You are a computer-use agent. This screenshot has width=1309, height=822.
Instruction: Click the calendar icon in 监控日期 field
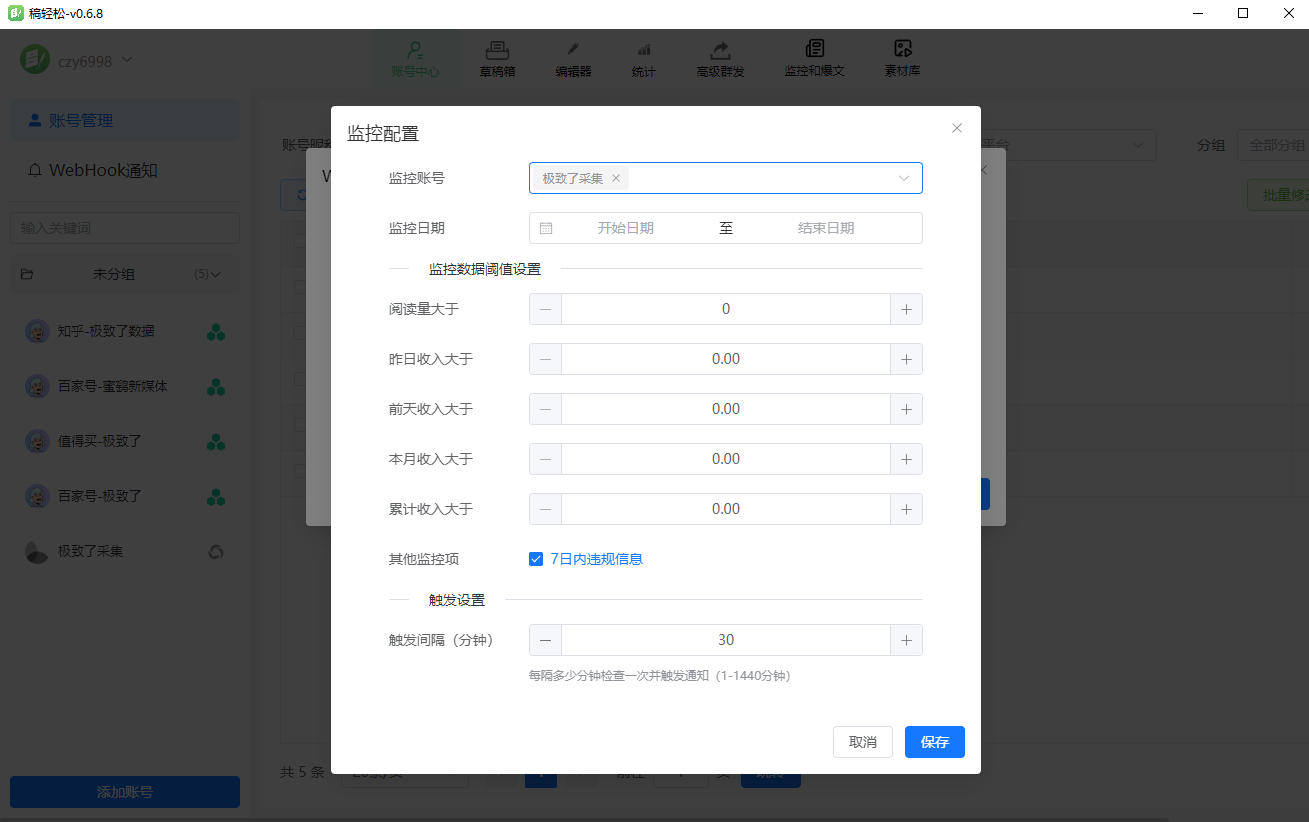[x=546, y=228]
